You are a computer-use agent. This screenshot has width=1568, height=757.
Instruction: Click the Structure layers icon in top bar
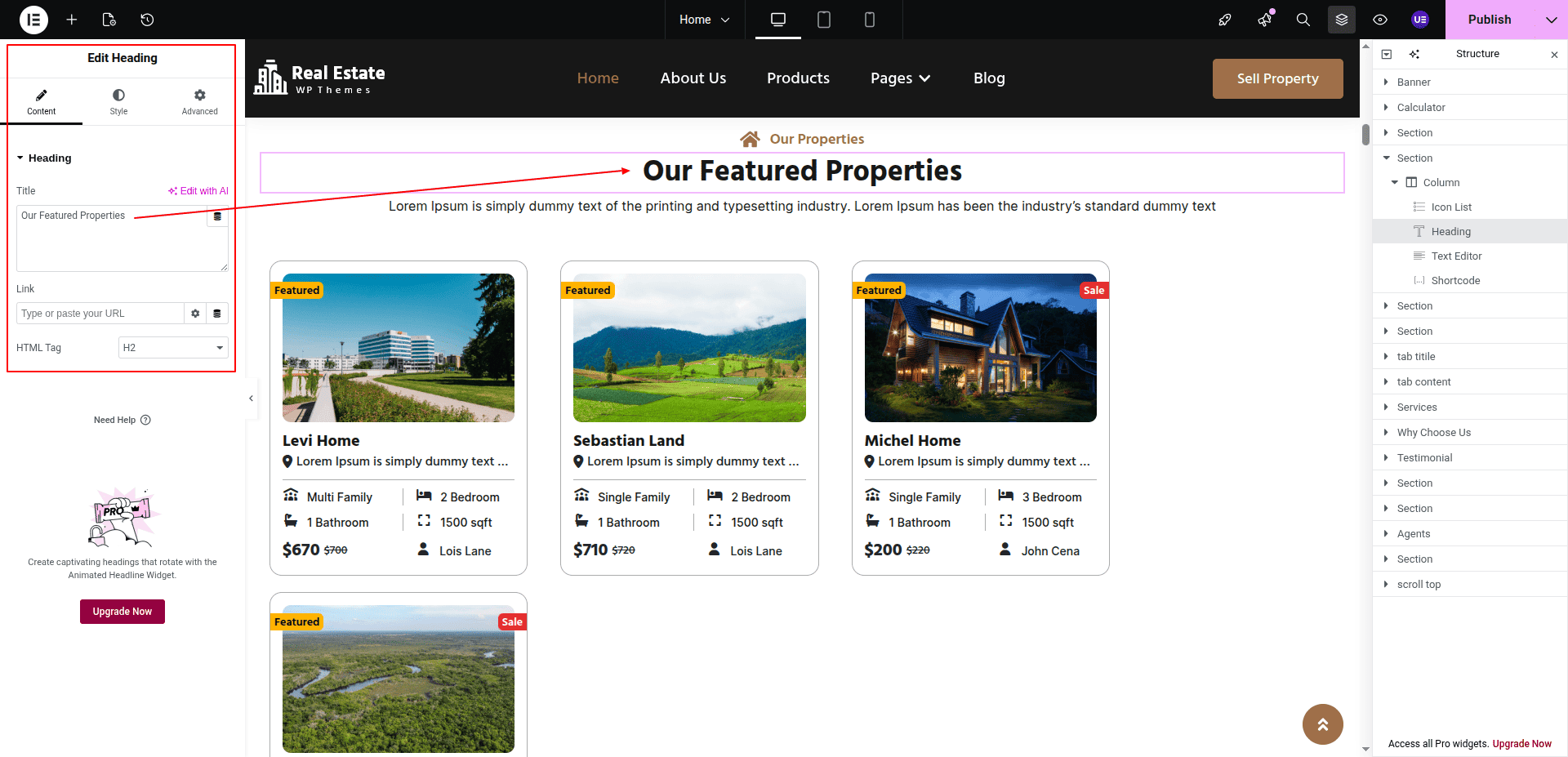pyautogui.click(x=1341, y=20)
